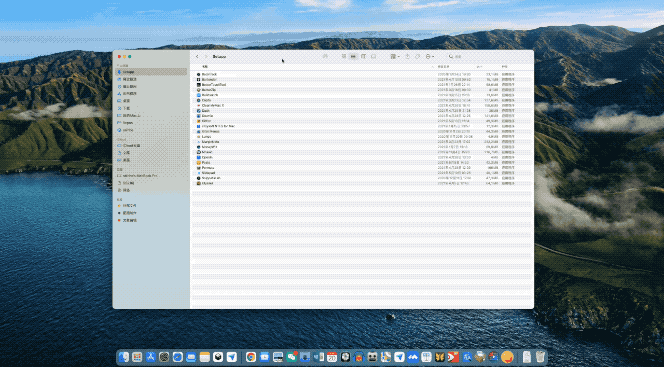
Task: Click the tag icon in Finder toolbar
Action: 418,56
